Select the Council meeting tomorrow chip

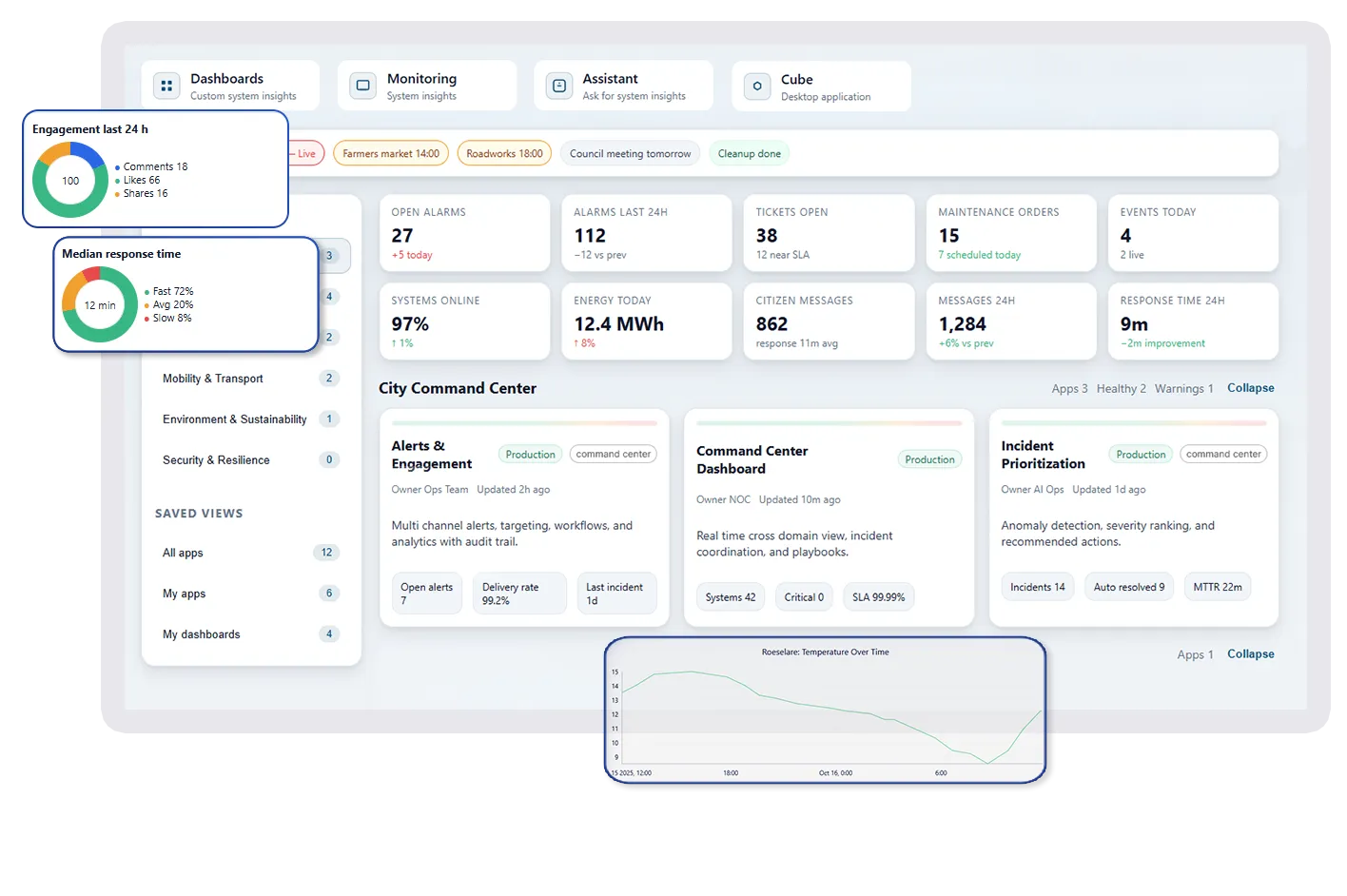point(630,153)
